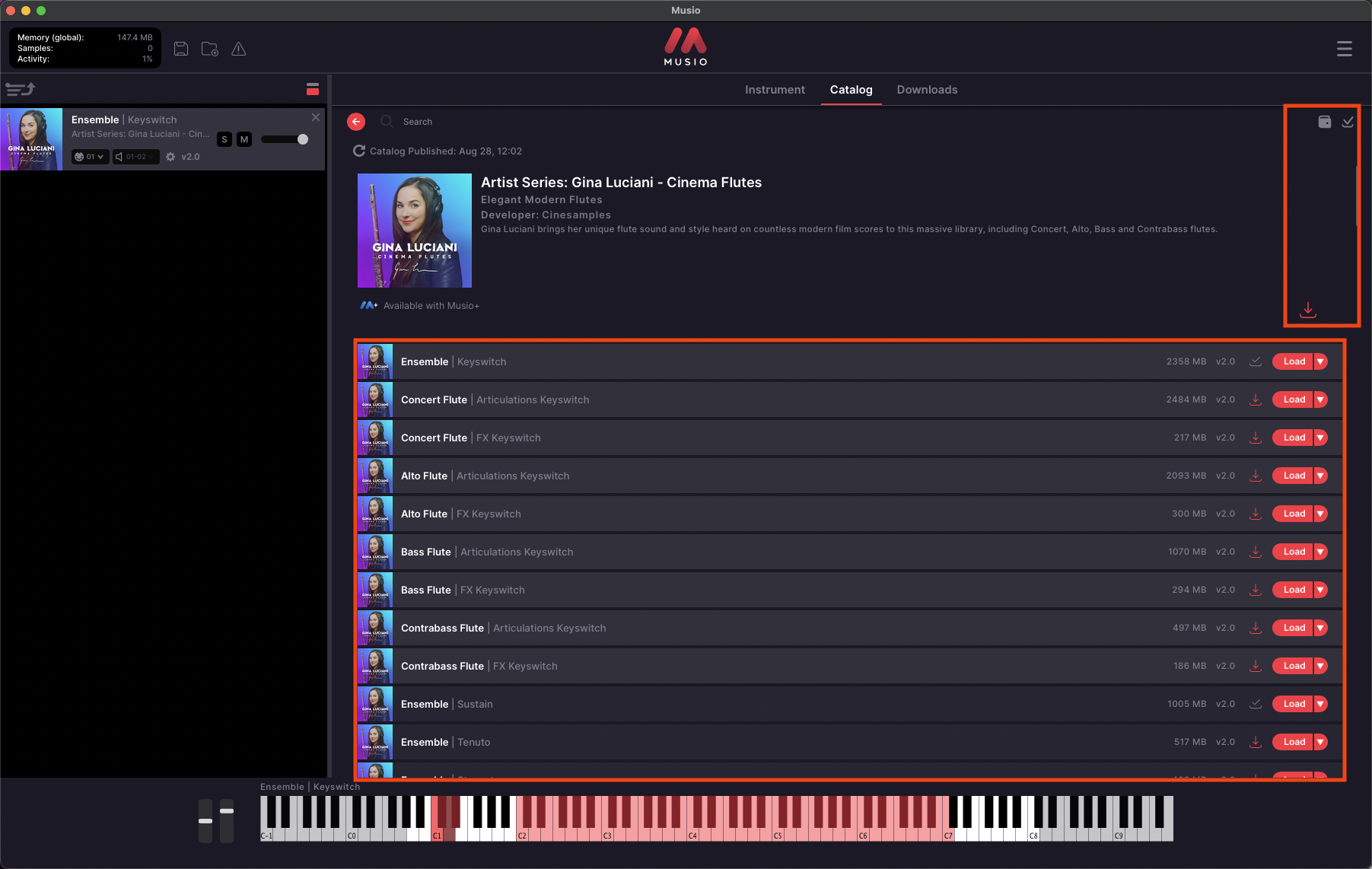1372x869 pixels.
Task: Click the version v2.0 label in rack
Action: tap(190, 157)
